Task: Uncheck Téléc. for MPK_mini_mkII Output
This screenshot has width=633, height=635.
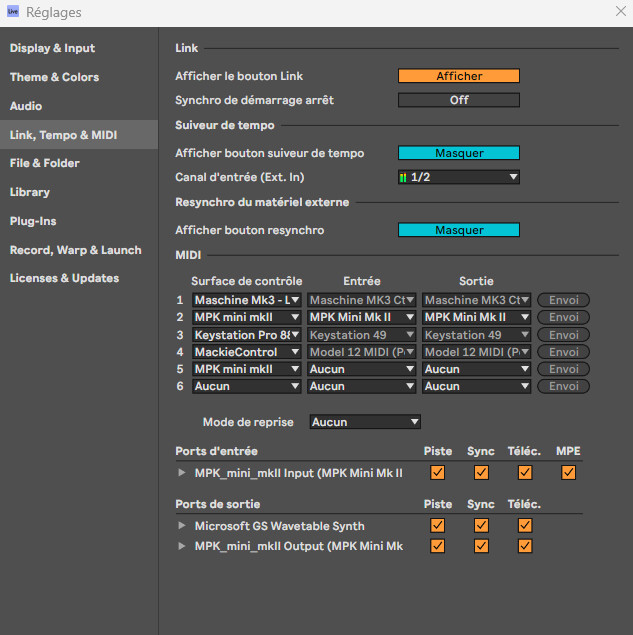Action: tap(525, 546)
